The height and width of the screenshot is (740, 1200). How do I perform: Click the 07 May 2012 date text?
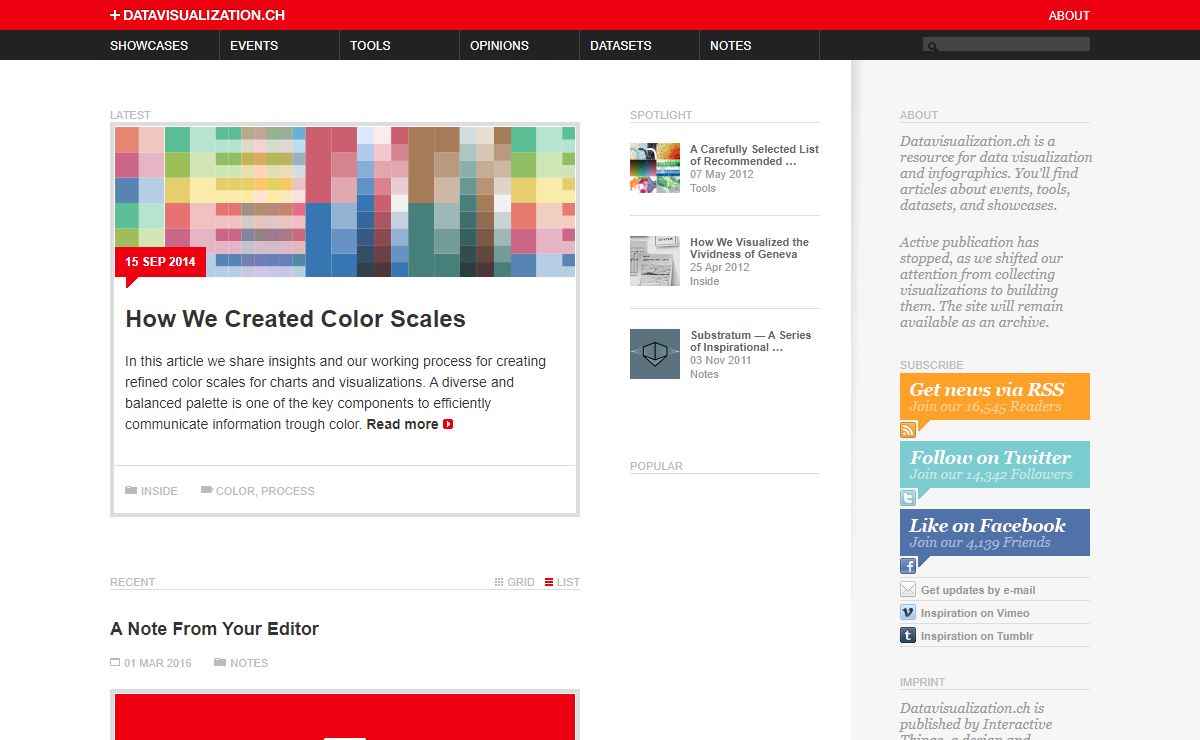[x=722, y=174]
